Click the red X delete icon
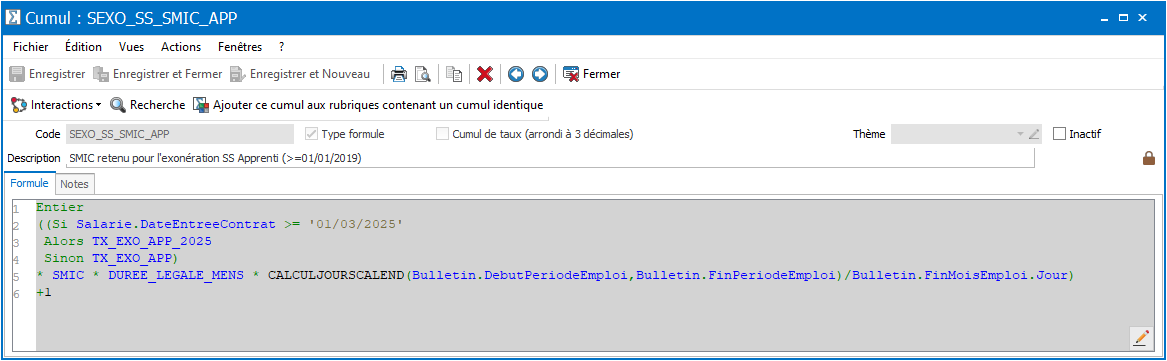Screen dimensions: 1167x361 coord(485,74)
